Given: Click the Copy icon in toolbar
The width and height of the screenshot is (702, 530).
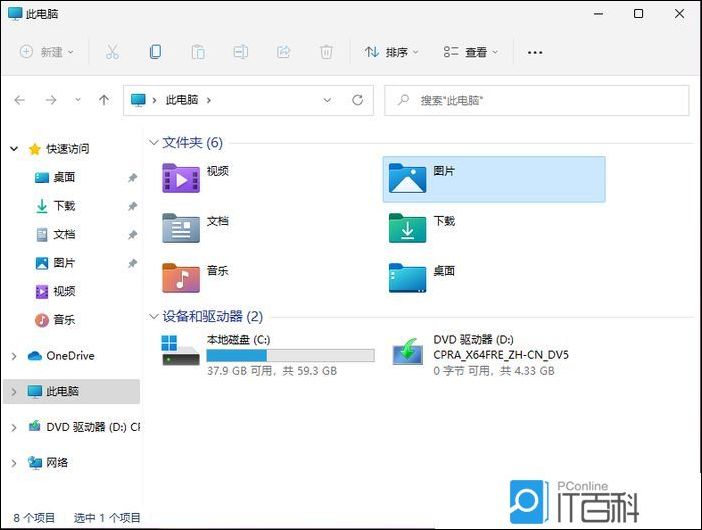Looking at the screenshot, I should click(155, 52).
